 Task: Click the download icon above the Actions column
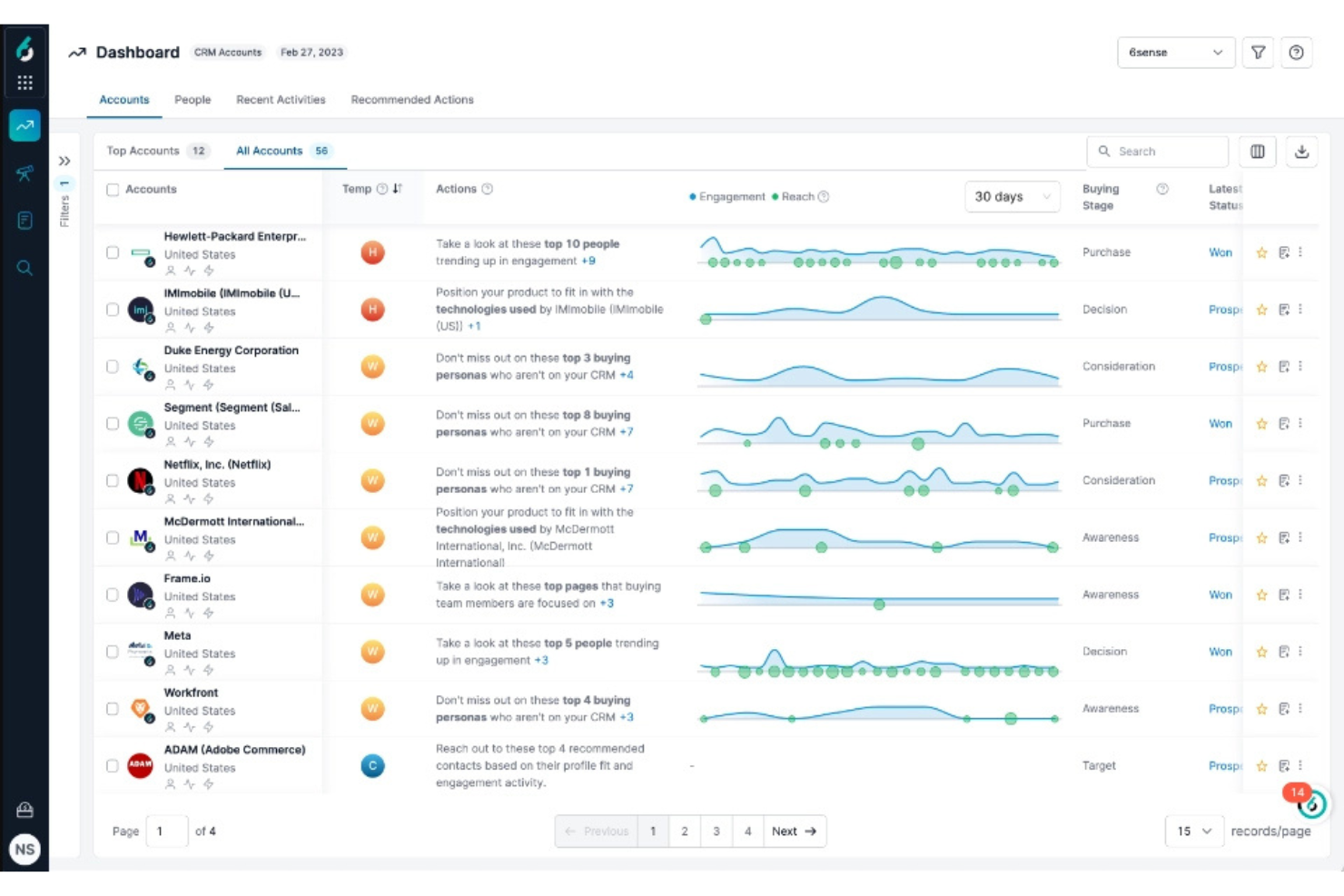tap(1302, 152)
